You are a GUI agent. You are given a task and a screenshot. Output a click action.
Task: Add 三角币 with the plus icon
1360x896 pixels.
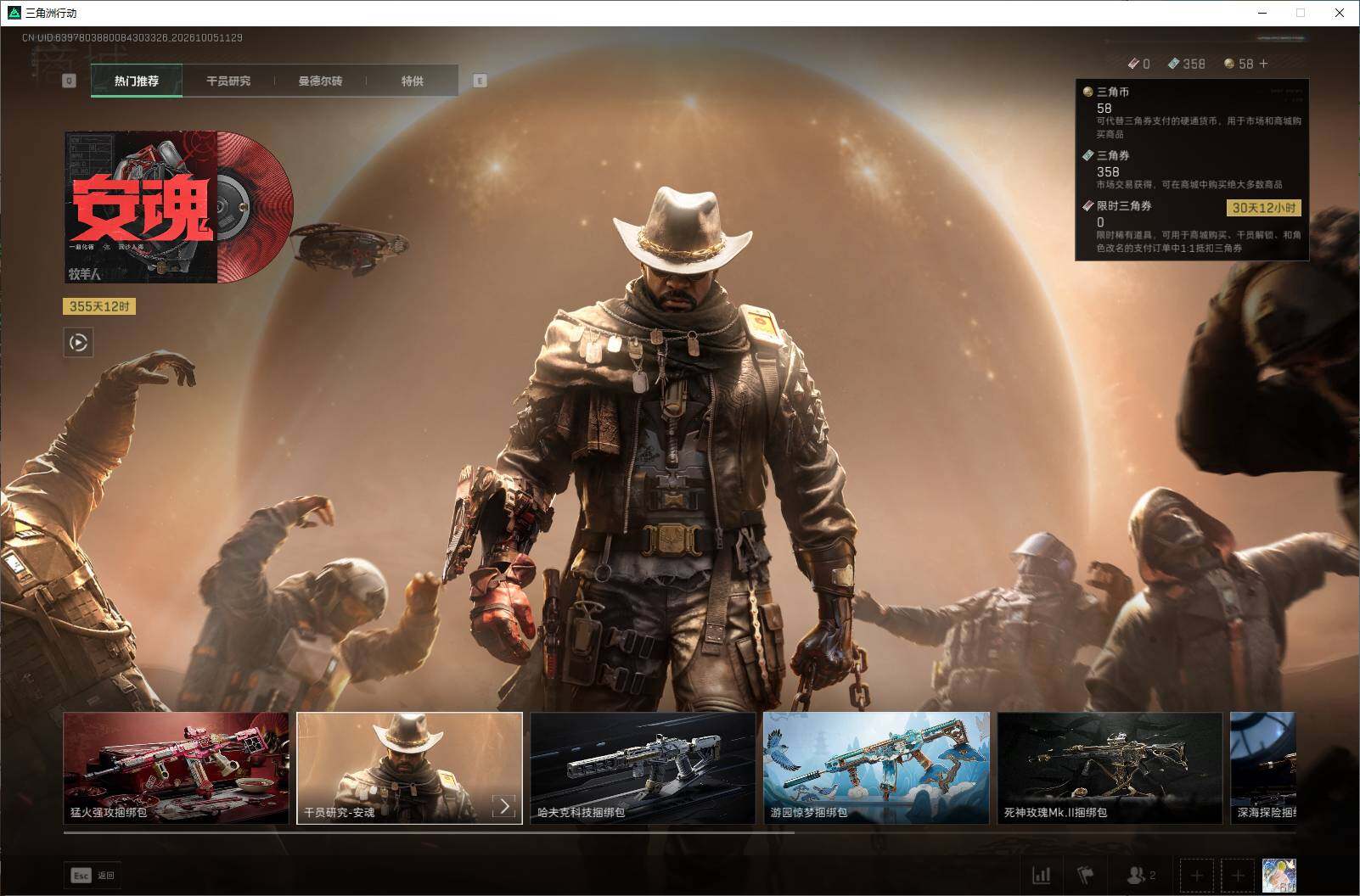pyautogui.click(x=1263, y=64)
